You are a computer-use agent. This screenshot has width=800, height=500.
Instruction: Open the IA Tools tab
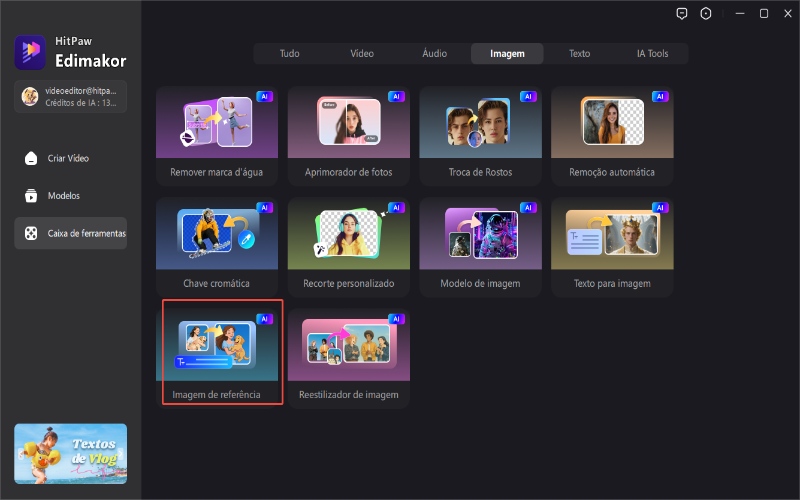point(652,53)
